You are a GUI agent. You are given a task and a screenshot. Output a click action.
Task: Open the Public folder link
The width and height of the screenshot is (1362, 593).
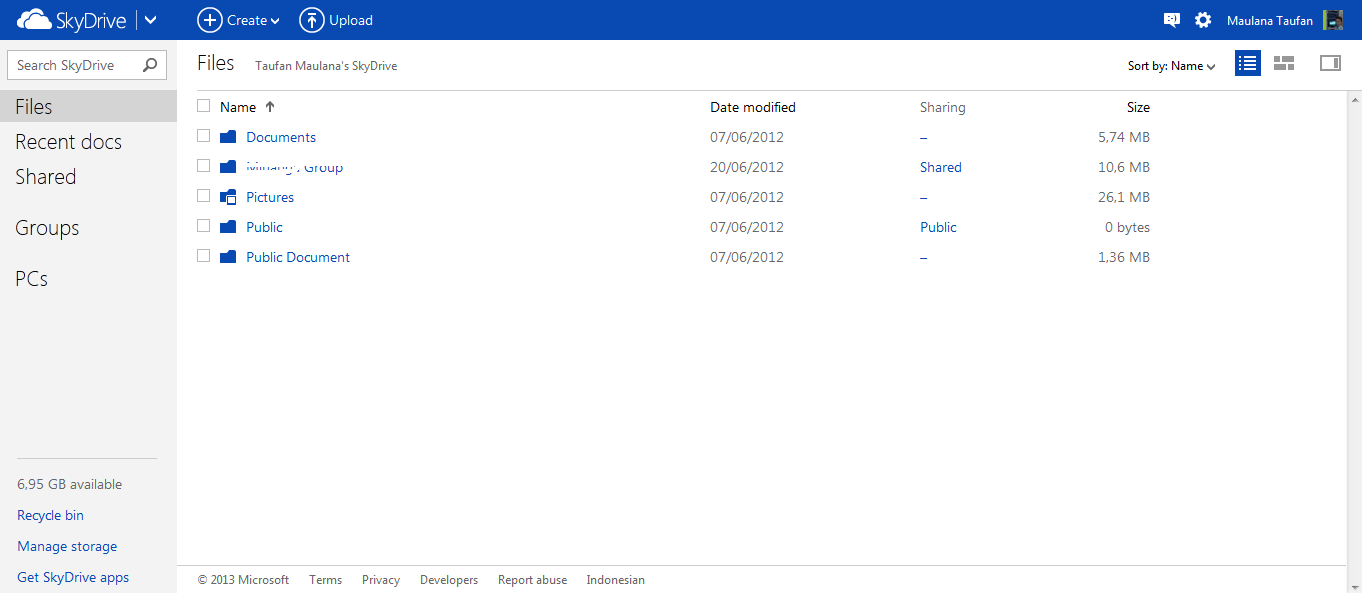pos(265,227)
